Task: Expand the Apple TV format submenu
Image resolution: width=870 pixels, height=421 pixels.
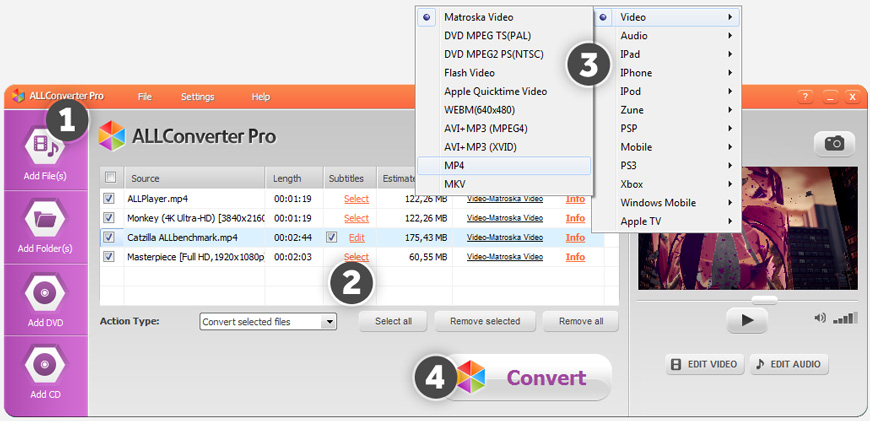Action: pyautogui.click(x=667, y=221)
